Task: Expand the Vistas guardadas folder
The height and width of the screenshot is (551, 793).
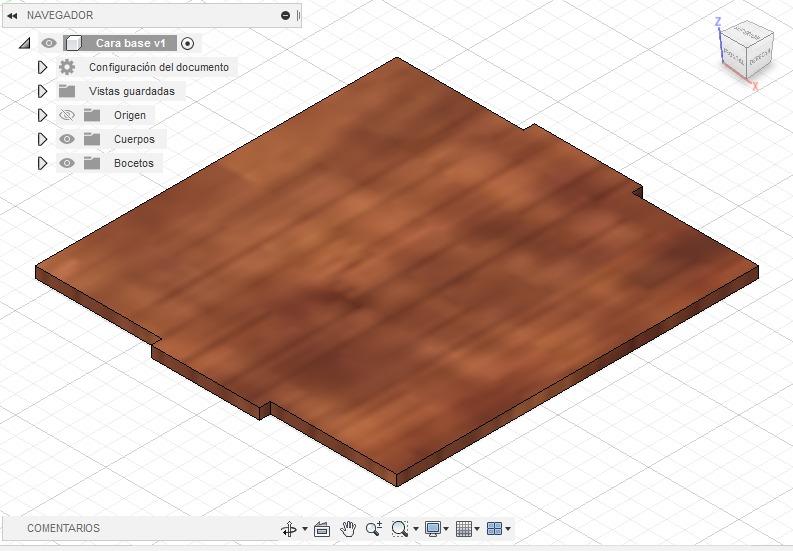Action: (x=42, y=91)
